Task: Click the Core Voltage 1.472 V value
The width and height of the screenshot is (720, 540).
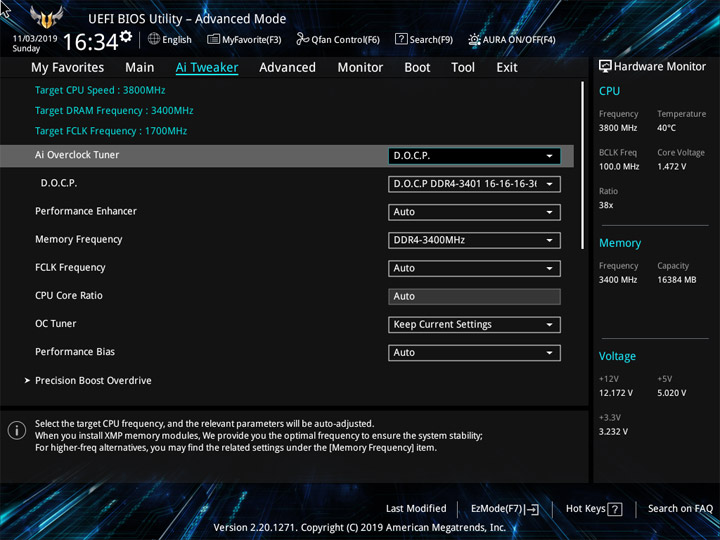Action: click(x=671, y=167)
